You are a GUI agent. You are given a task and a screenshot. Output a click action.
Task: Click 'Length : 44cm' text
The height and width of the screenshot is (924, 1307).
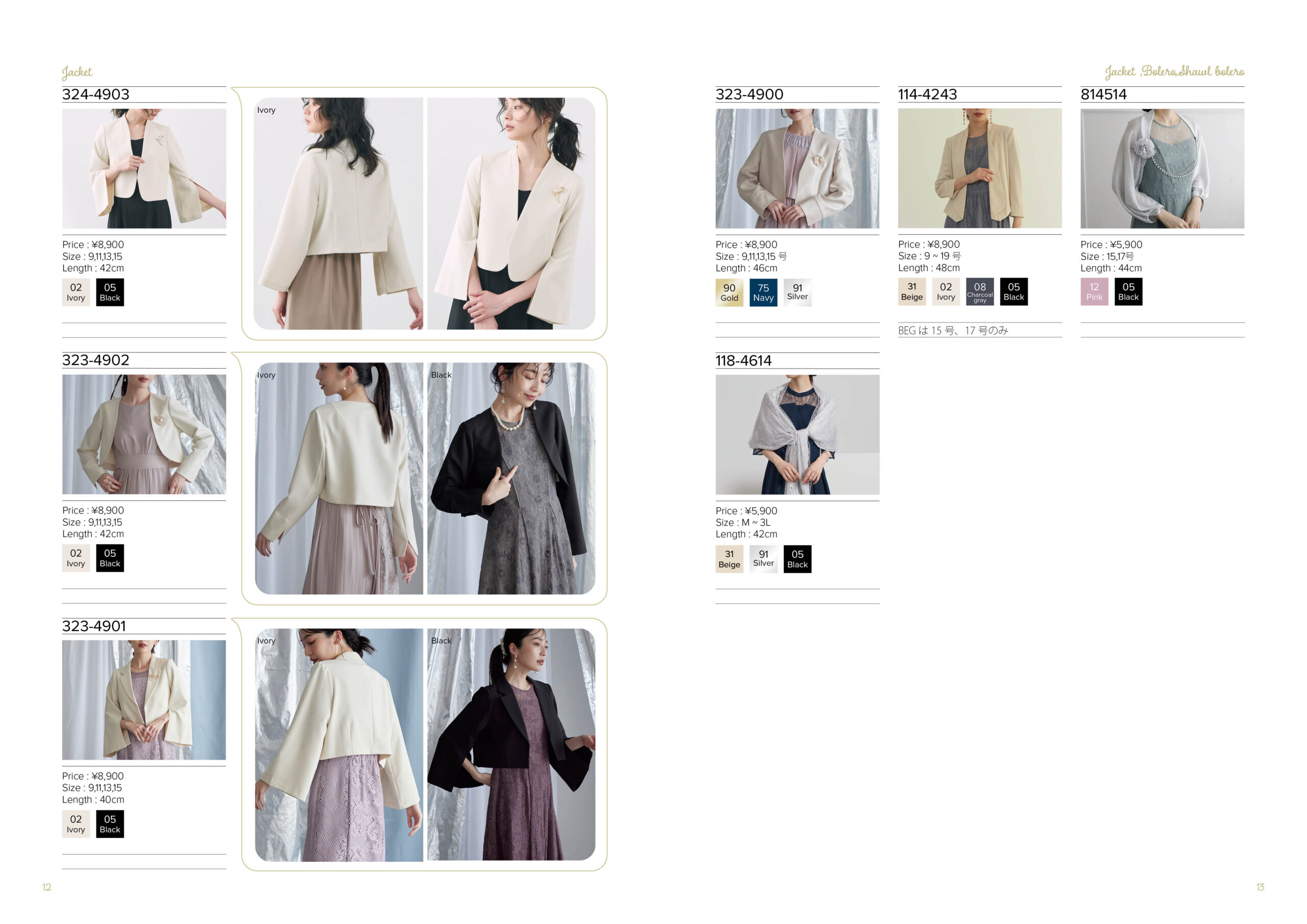[1111, 268]
